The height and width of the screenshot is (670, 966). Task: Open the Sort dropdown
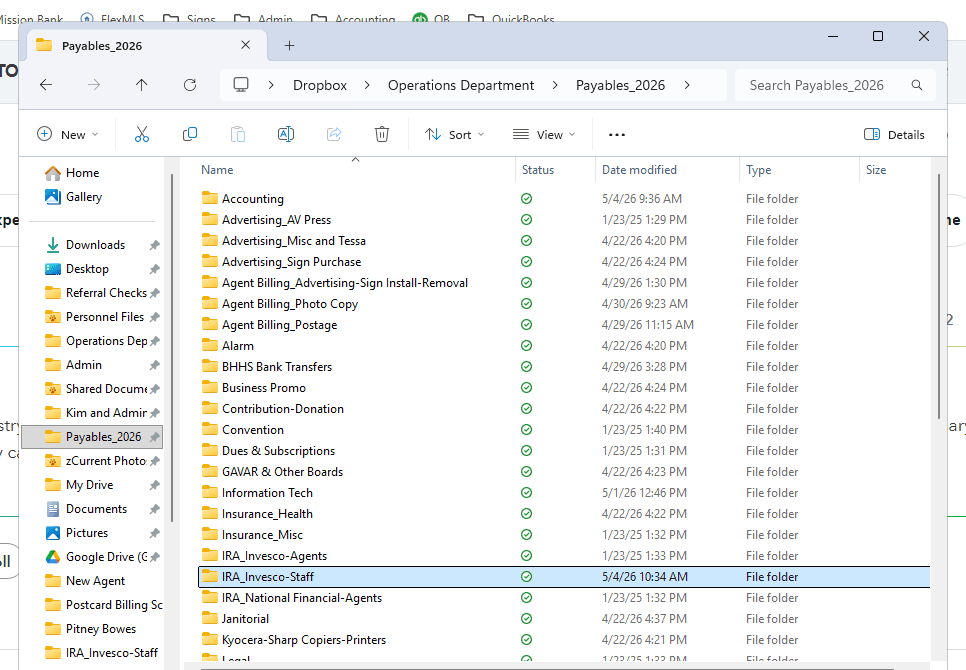pyautogui.click(x=455, y=134)
